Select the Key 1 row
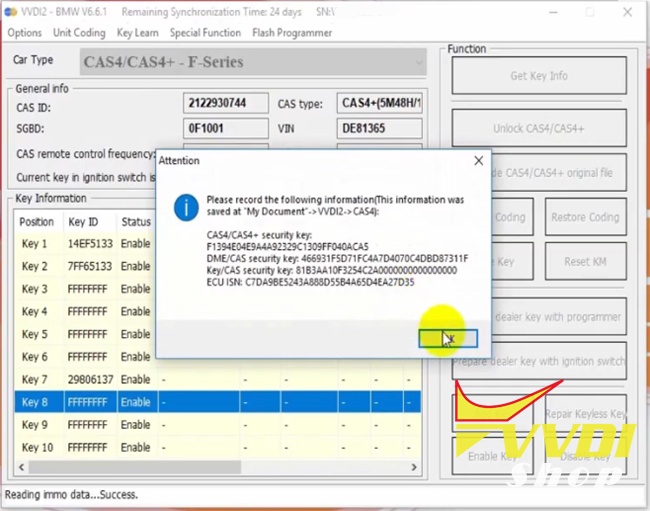 pyautogui.click(x=86, y=244)
